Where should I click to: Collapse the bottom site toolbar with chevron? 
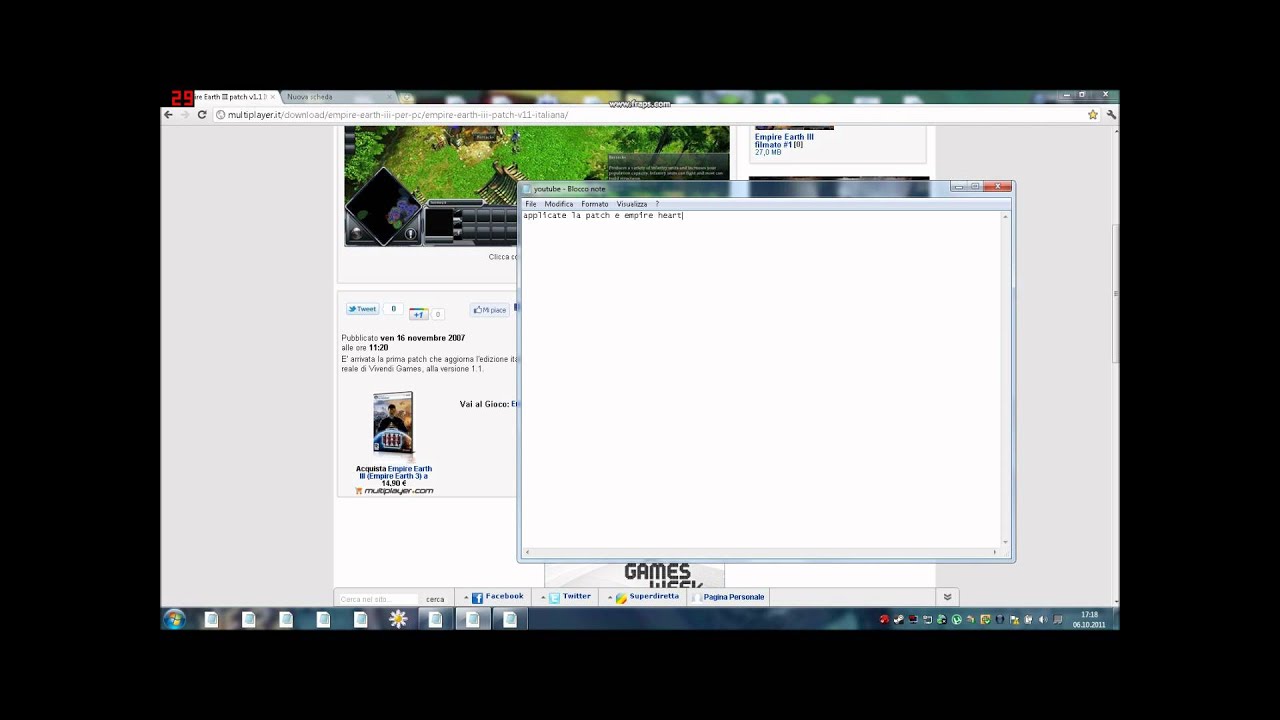tap(947, 597)
